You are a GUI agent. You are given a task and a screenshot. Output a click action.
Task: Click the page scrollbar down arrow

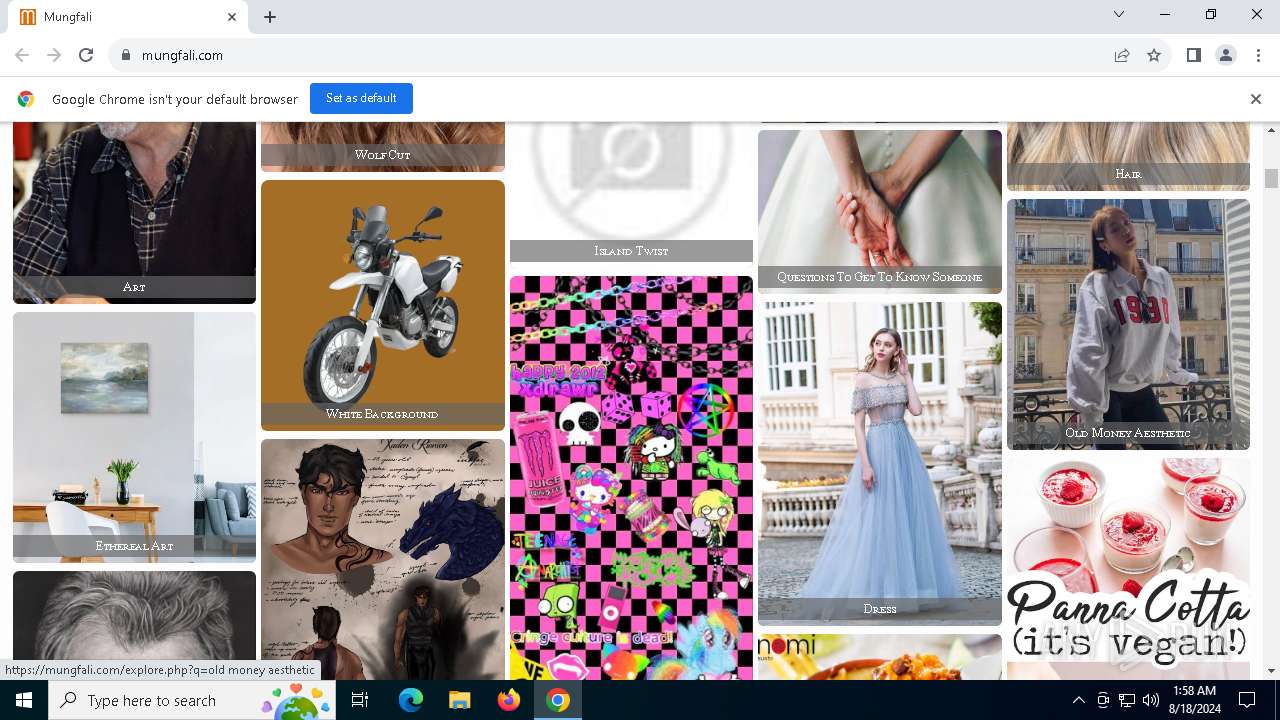[x=1271, y=671]
